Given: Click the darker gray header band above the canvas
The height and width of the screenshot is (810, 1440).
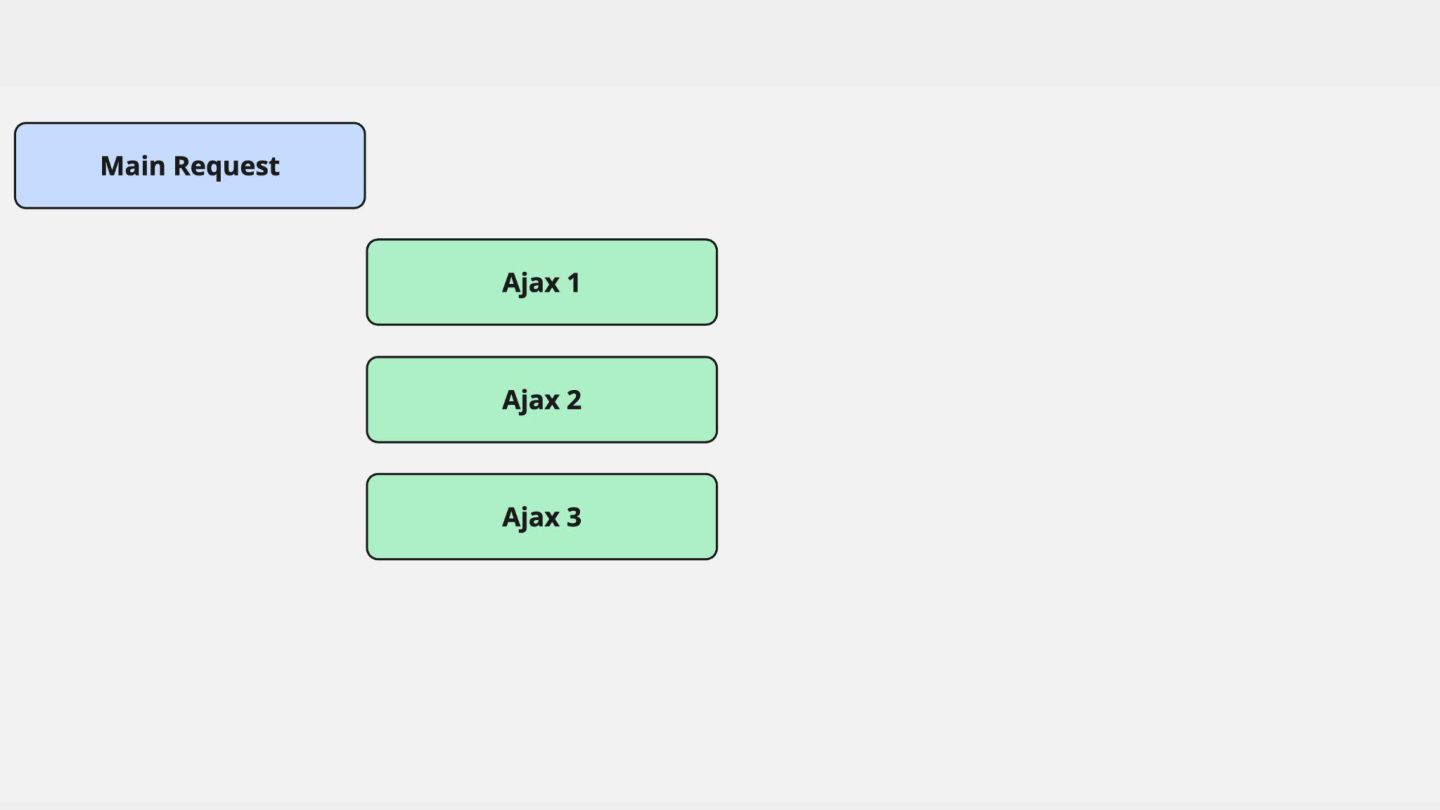Looking at the screenshot, I should click(720, 42).
